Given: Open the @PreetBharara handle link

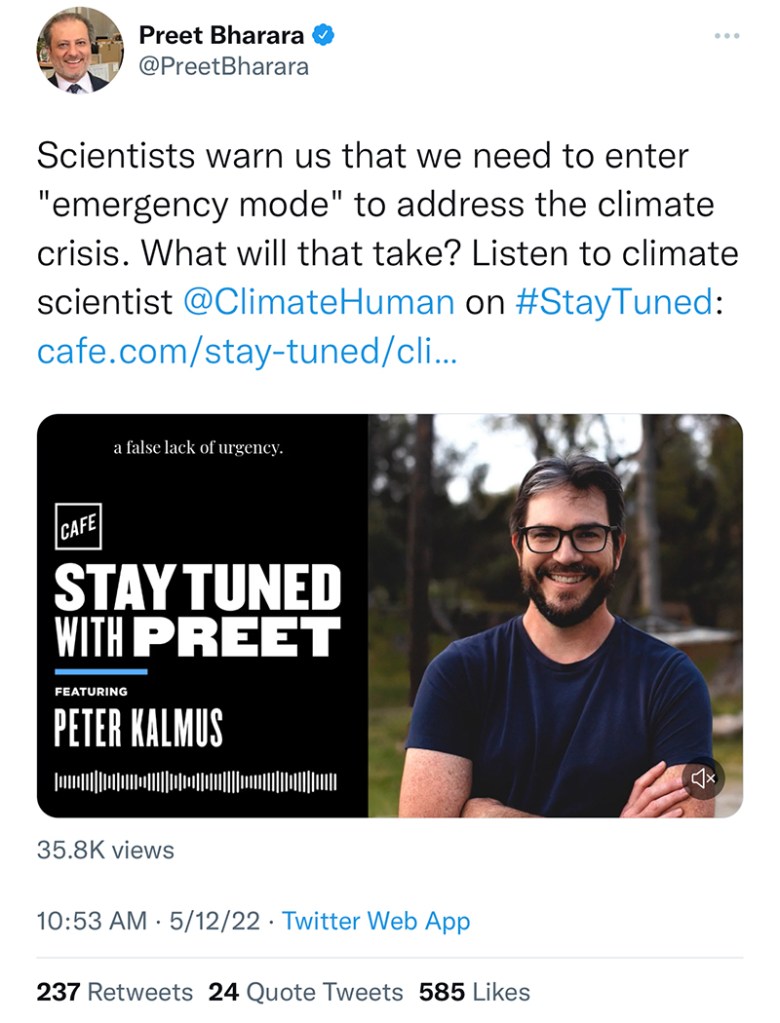Looking at the screenshot, I should pyautogui.click(x=224, y=67).
